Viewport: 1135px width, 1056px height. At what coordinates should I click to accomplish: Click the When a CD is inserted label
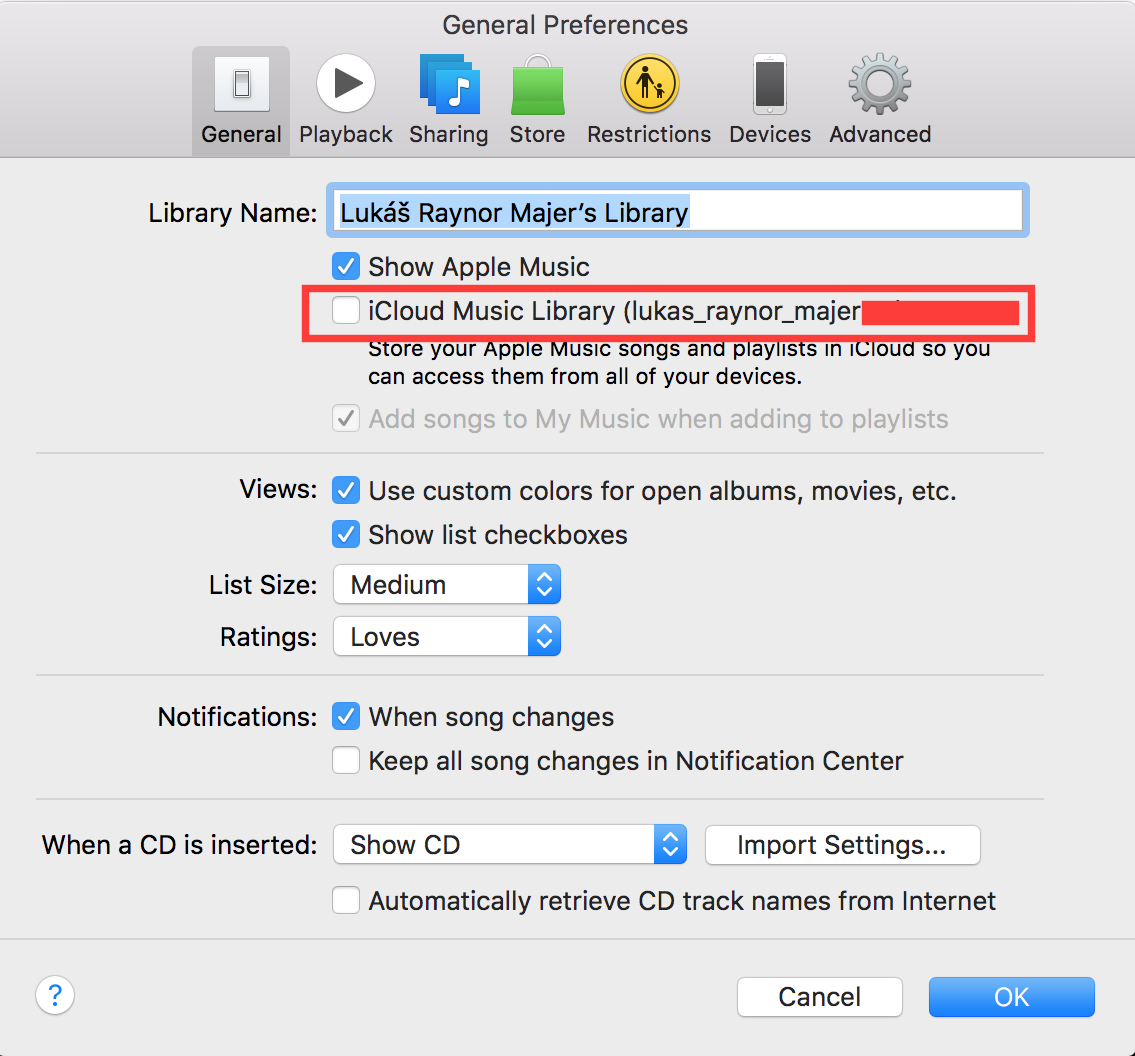pos(180,845)
